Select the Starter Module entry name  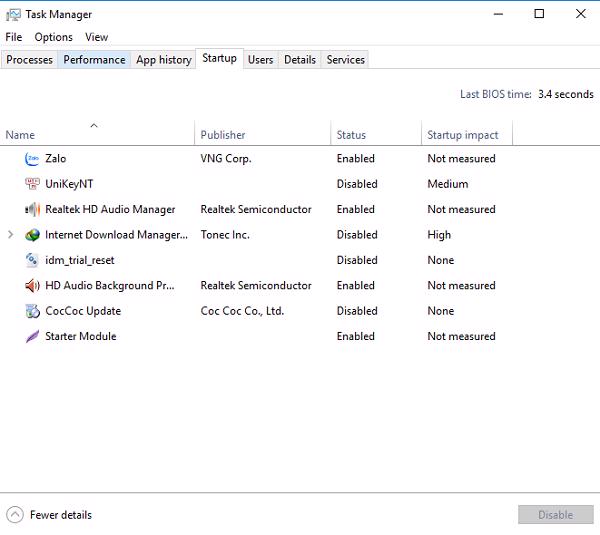click(x=81, y=336)
